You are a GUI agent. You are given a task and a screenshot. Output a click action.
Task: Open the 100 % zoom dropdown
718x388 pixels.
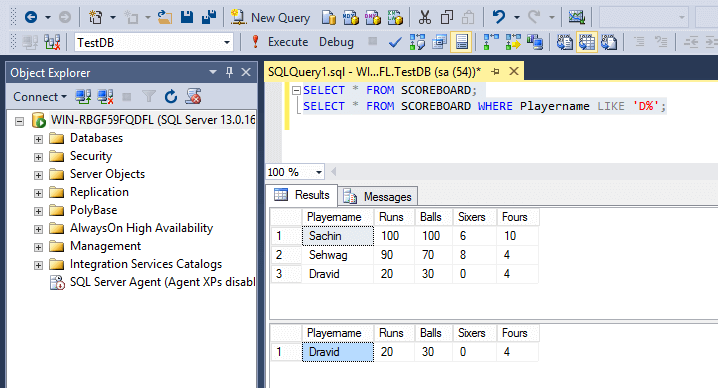tap(319, 172)
